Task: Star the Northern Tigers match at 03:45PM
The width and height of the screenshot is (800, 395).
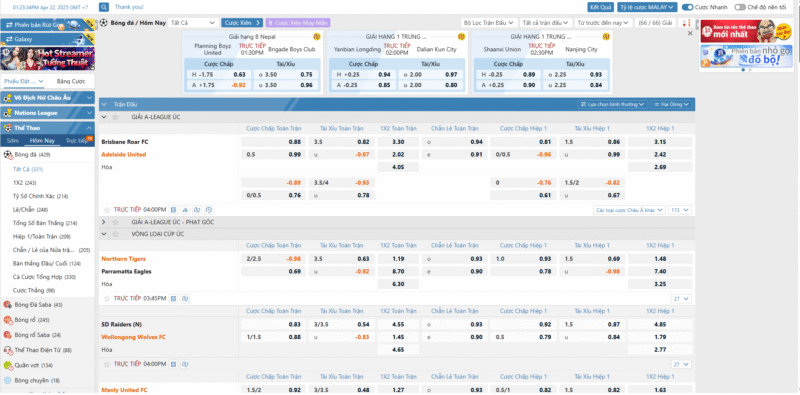Action: pyautogui.click(x=107, y=299)
